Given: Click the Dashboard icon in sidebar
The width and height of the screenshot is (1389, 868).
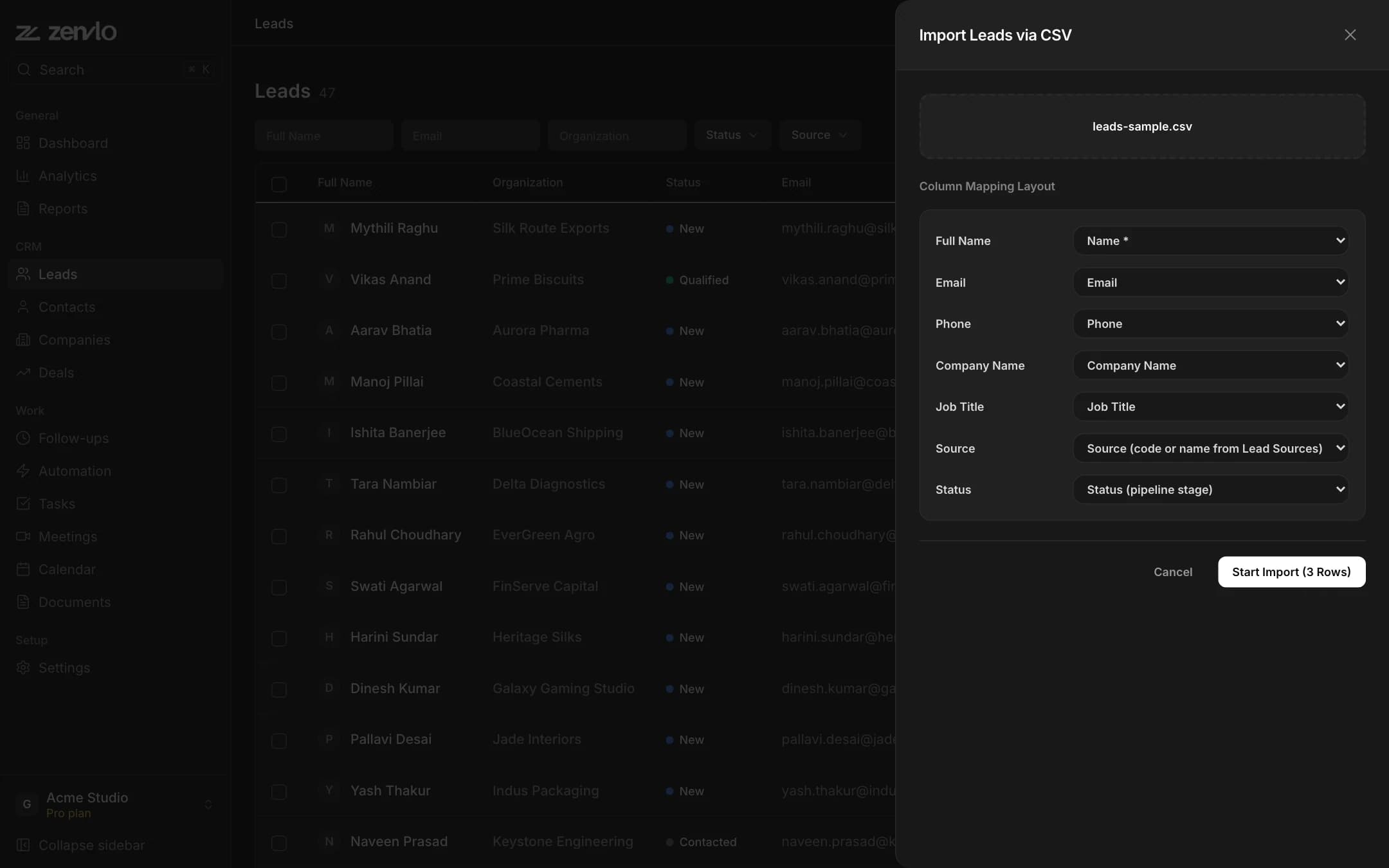Looking at the screenshot, I should coord(23,143).
